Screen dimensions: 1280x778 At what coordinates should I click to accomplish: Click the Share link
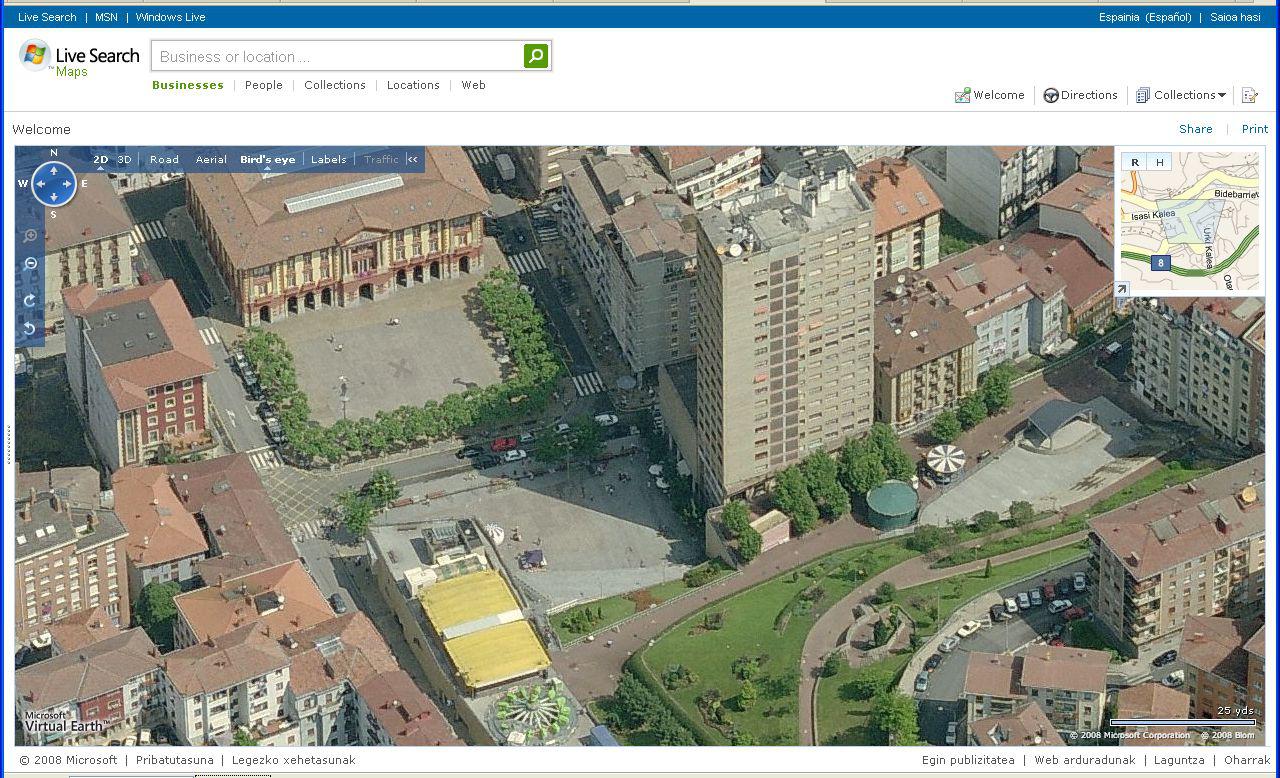click(1196, 129)
